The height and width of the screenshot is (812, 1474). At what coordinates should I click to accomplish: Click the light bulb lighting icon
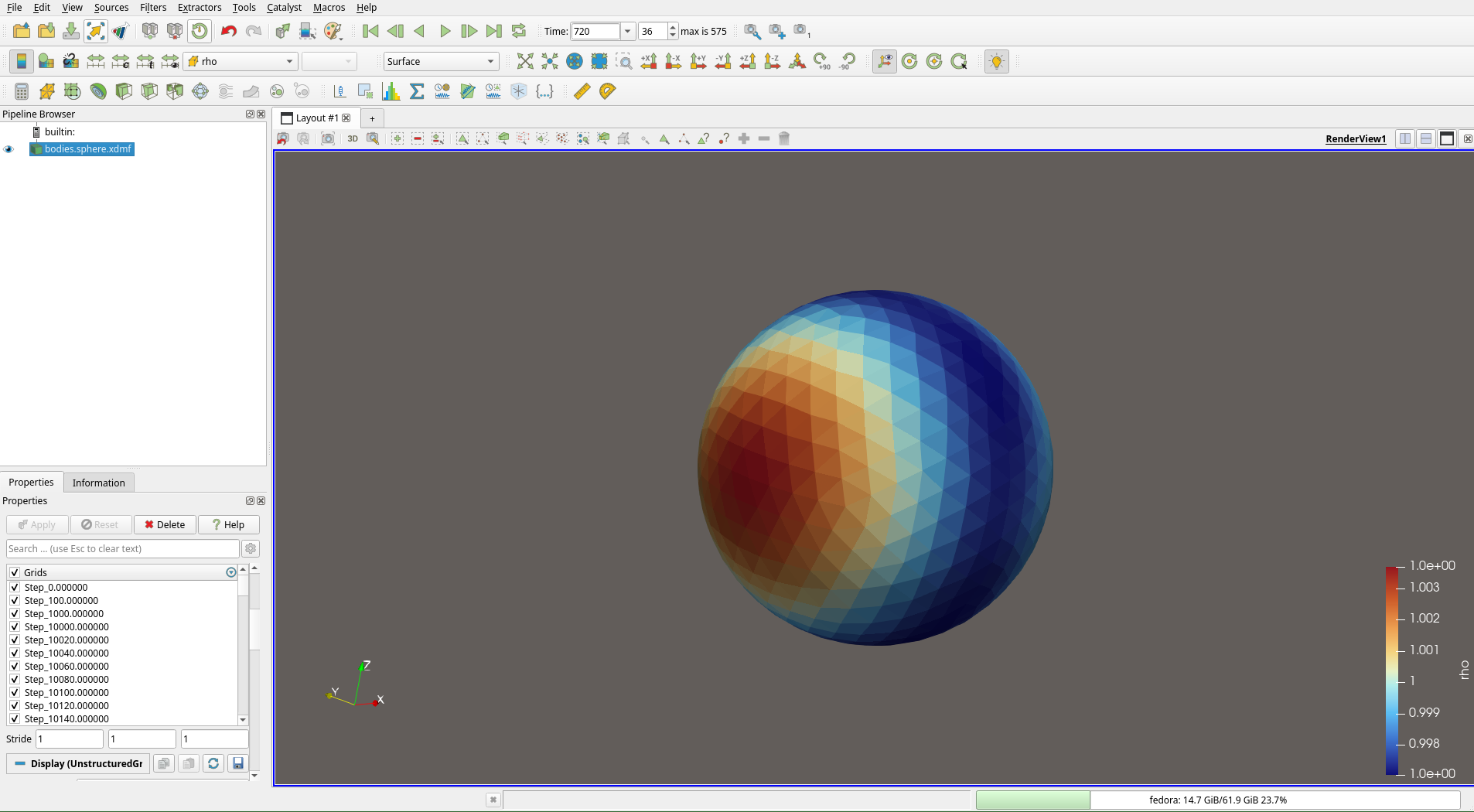pos(997,61)
